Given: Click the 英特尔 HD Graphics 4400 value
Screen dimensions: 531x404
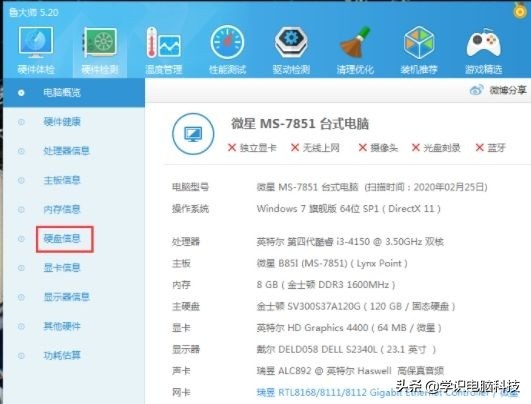Looking at the screenshot, I should coord(349,328).
